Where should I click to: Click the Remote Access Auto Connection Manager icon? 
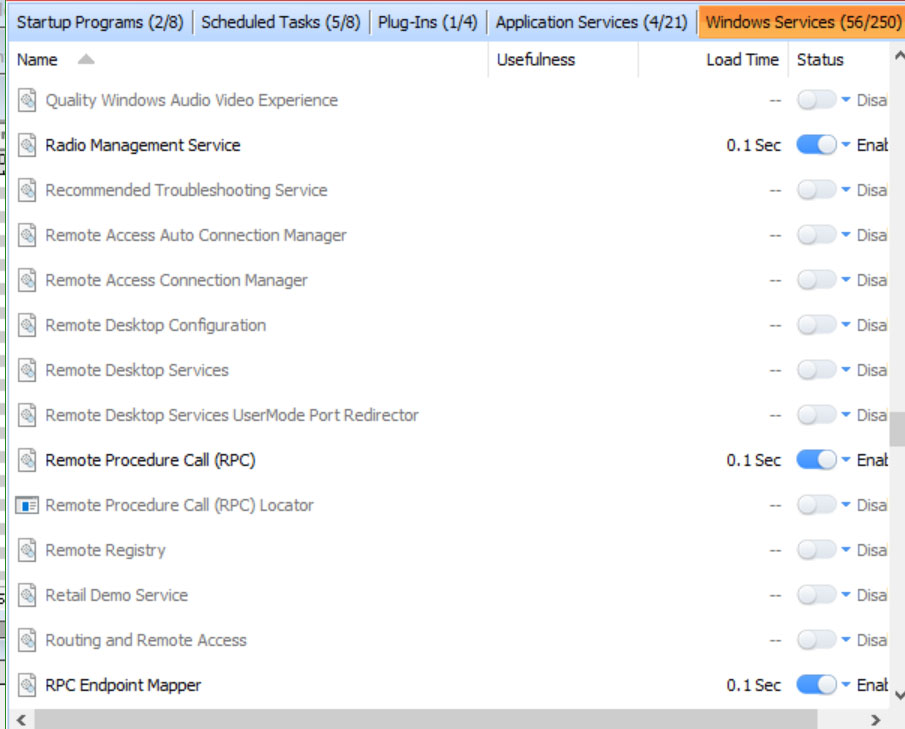pos(27,235)
